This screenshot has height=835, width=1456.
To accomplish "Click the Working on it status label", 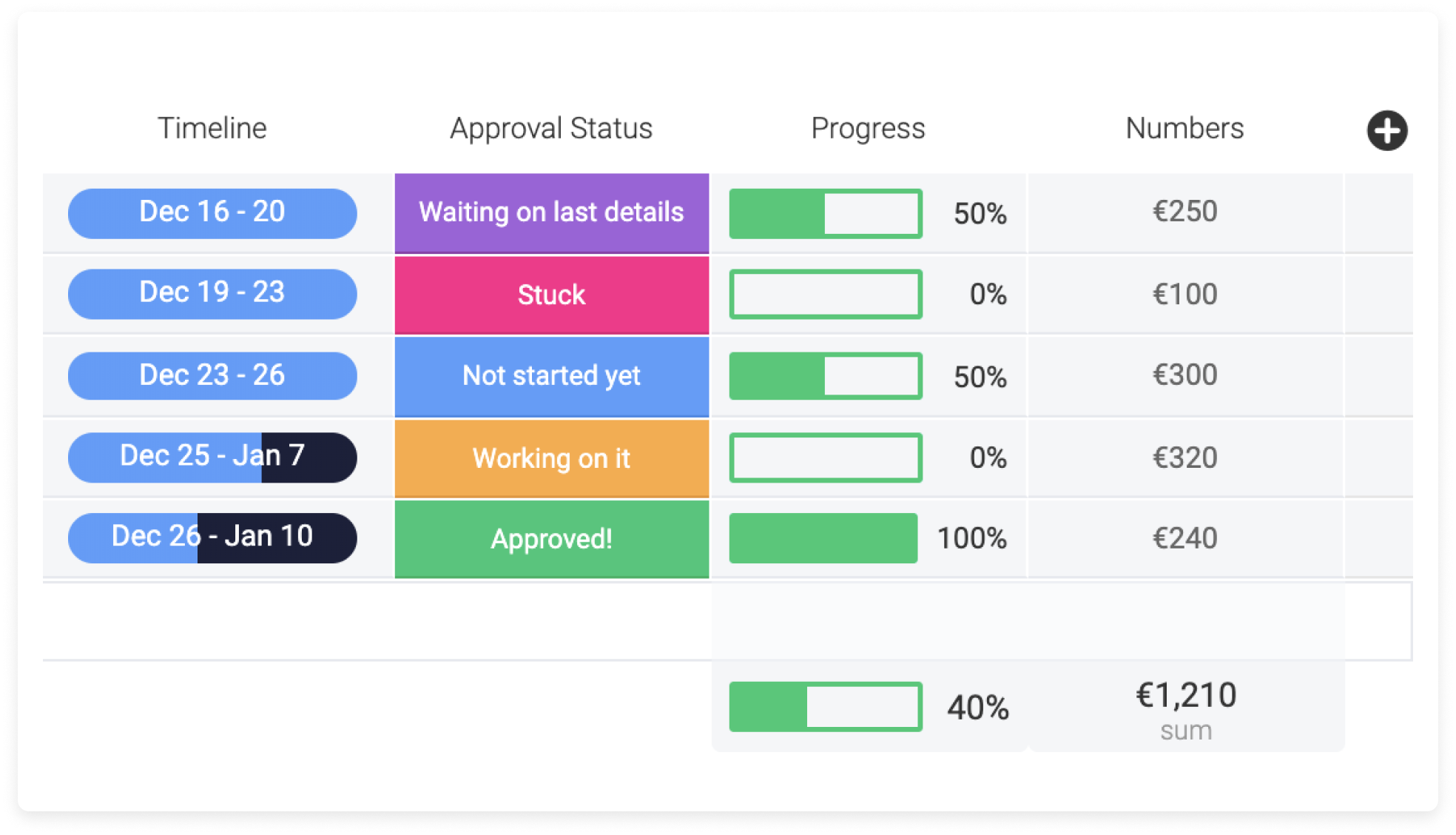I will click(x=552, y=458).
